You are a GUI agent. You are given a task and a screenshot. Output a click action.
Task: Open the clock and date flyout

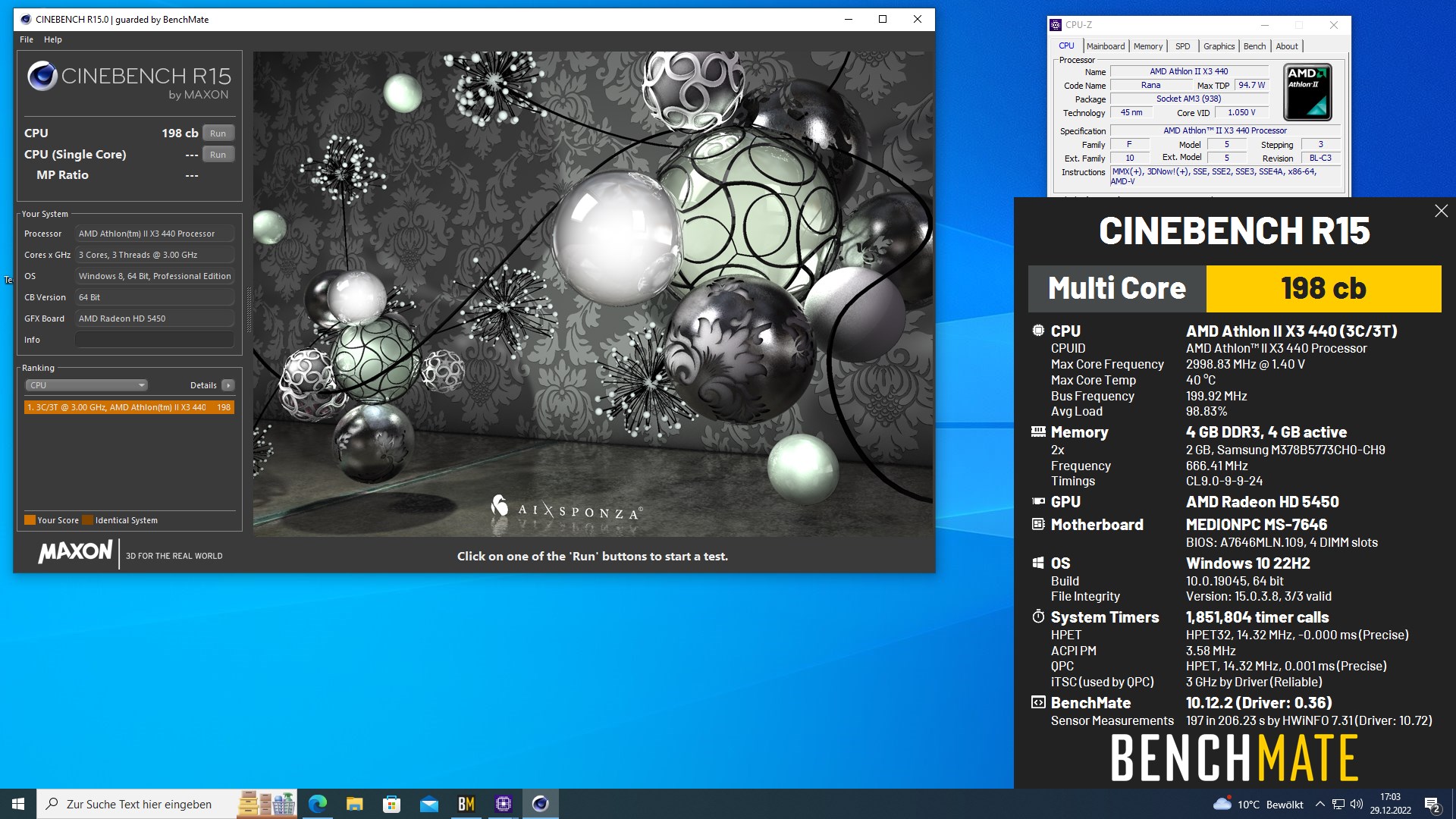click(1391, 804)
